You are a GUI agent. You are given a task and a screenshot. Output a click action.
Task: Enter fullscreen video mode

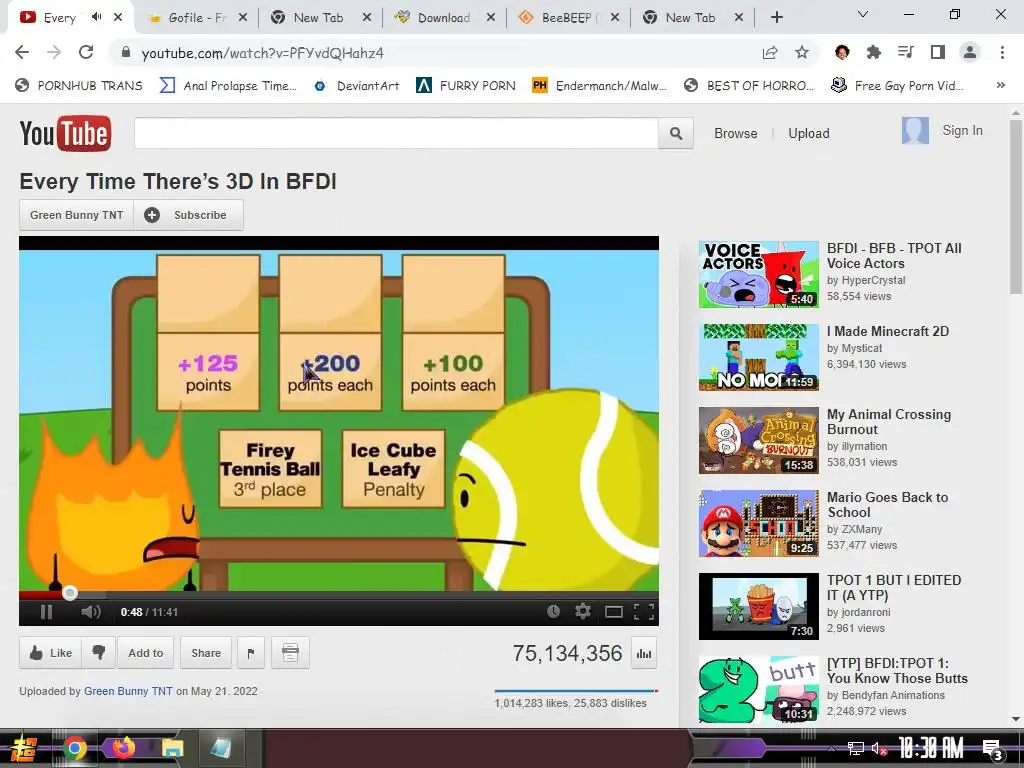644,612
